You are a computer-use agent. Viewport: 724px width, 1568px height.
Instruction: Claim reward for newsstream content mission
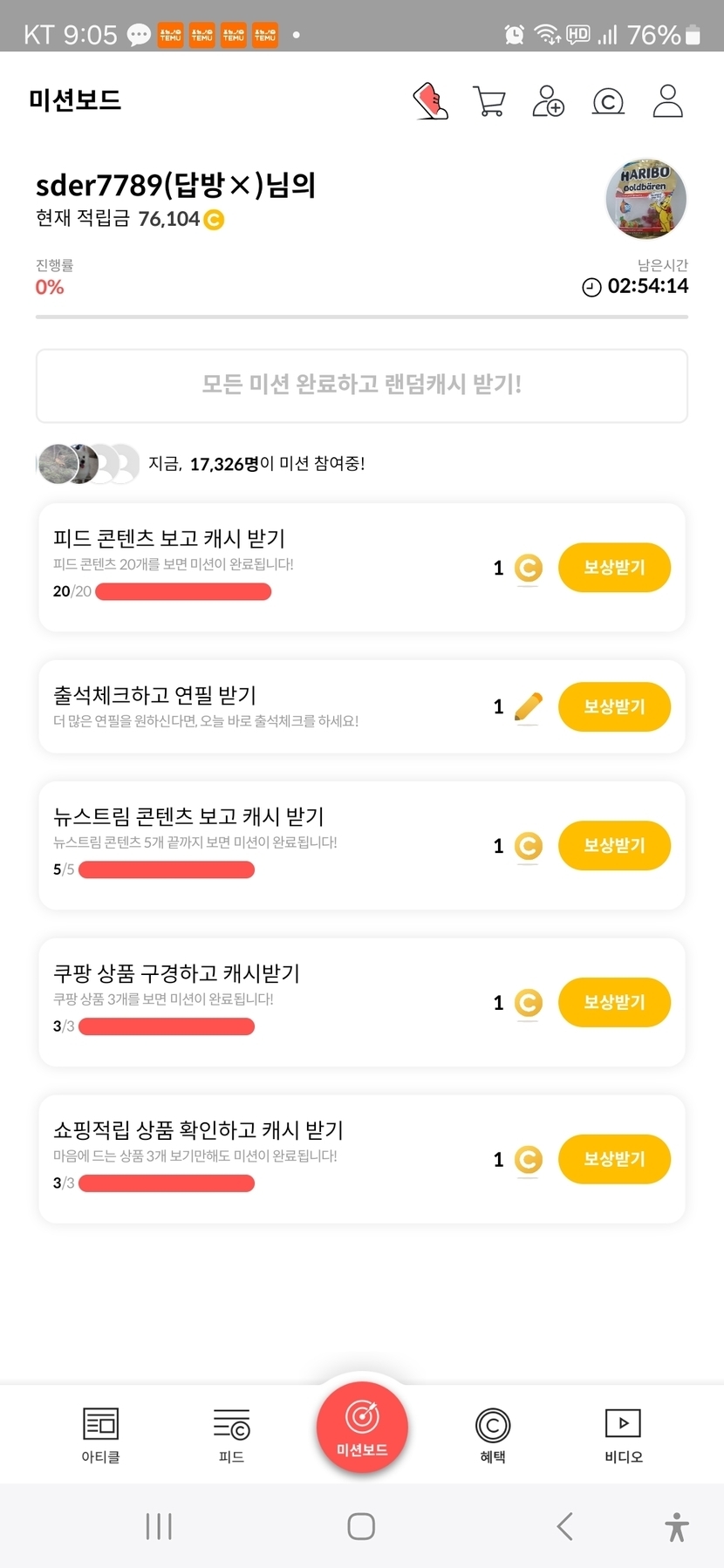(614, 846)
